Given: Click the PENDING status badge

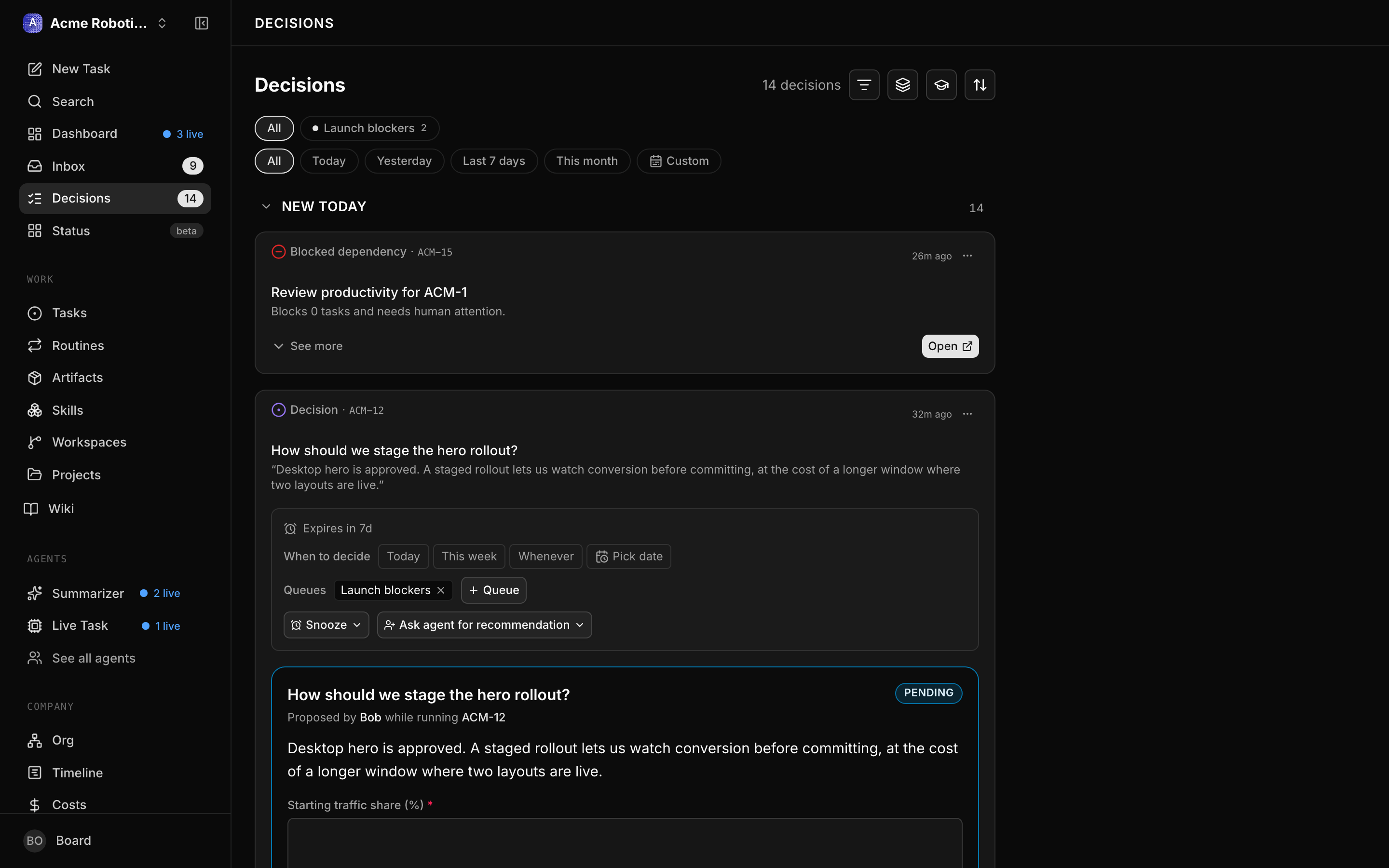Looking at the screenshot, I should (x=928, y=693).
